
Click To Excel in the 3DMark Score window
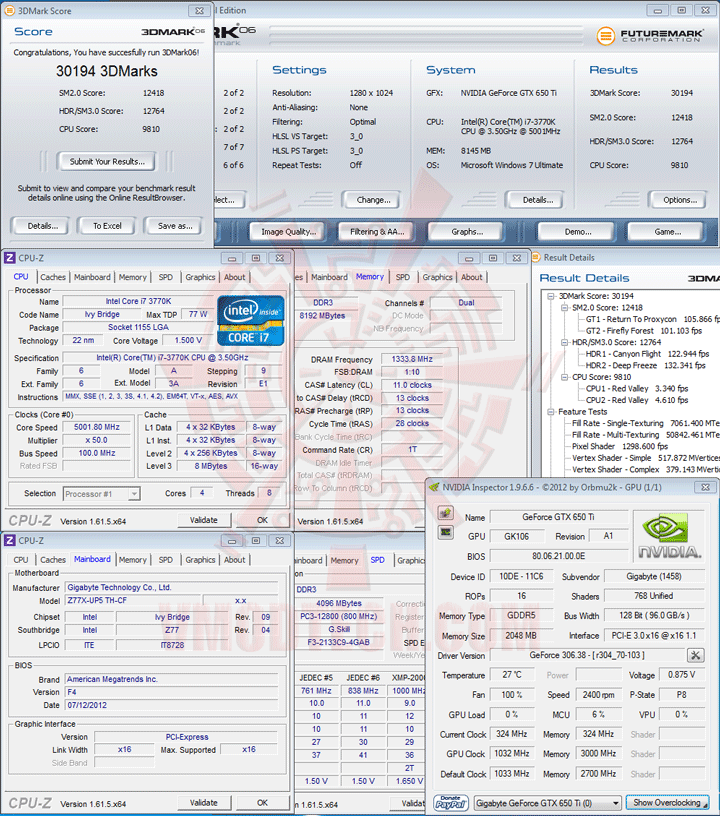point(107,226)
